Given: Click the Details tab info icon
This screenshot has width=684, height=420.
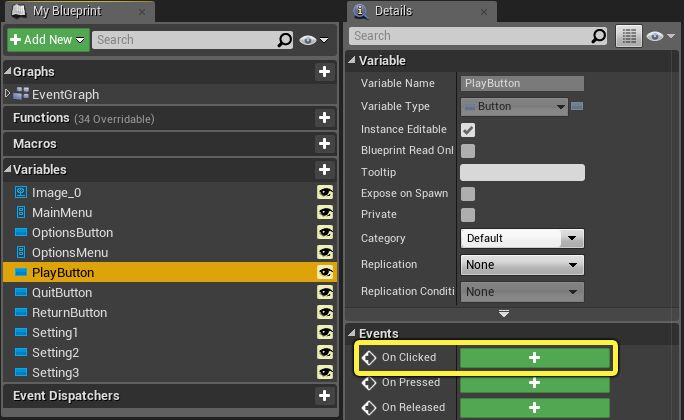Looking at the screenshot, I should click(x=360, y=11).
